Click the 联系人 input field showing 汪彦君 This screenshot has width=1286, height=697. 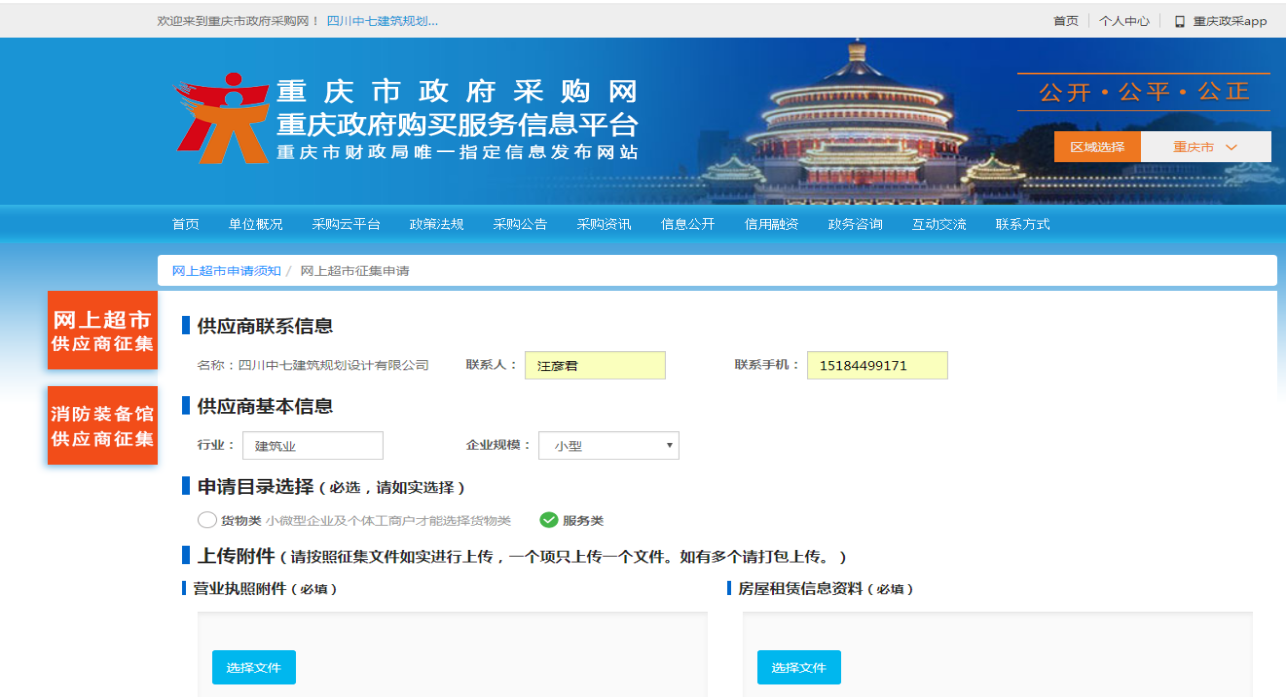595,365
